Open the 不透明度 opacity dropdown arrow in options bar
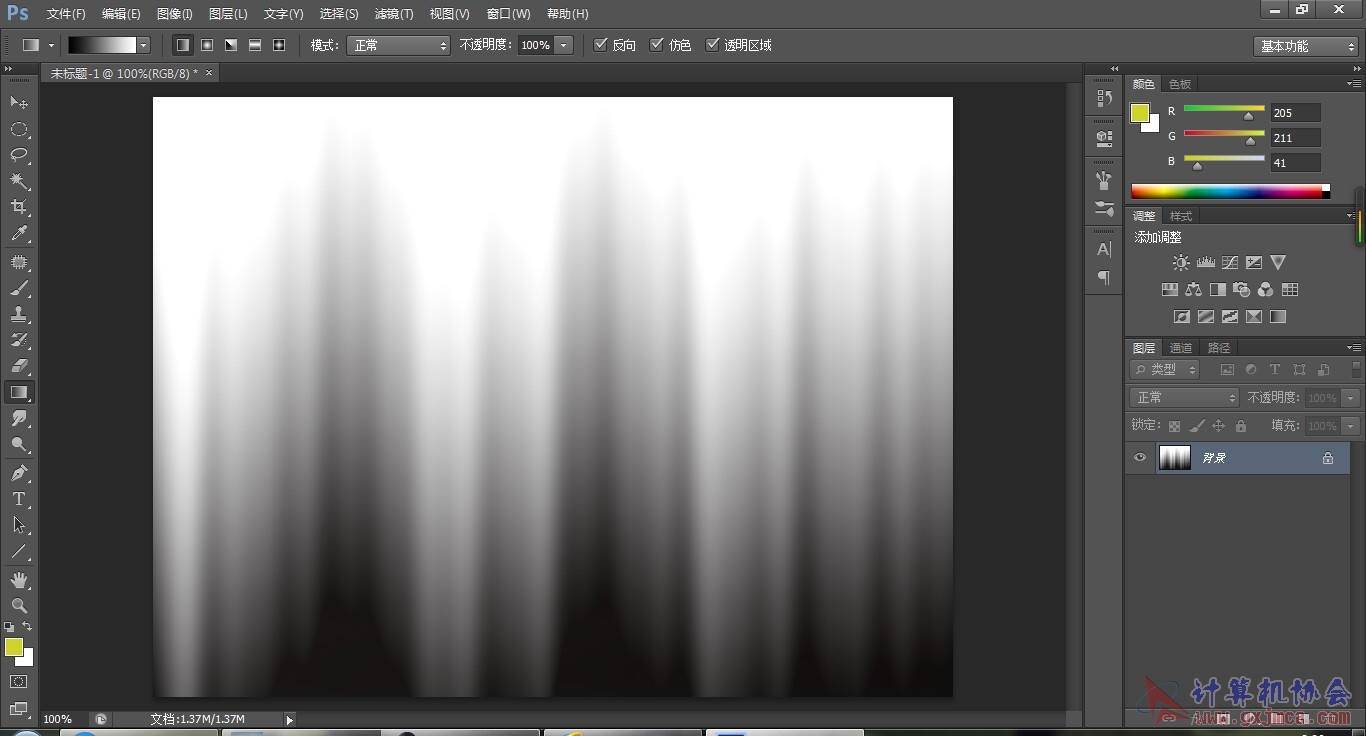Viewport: 1366px width, 736px height. [x=564, y=45]
